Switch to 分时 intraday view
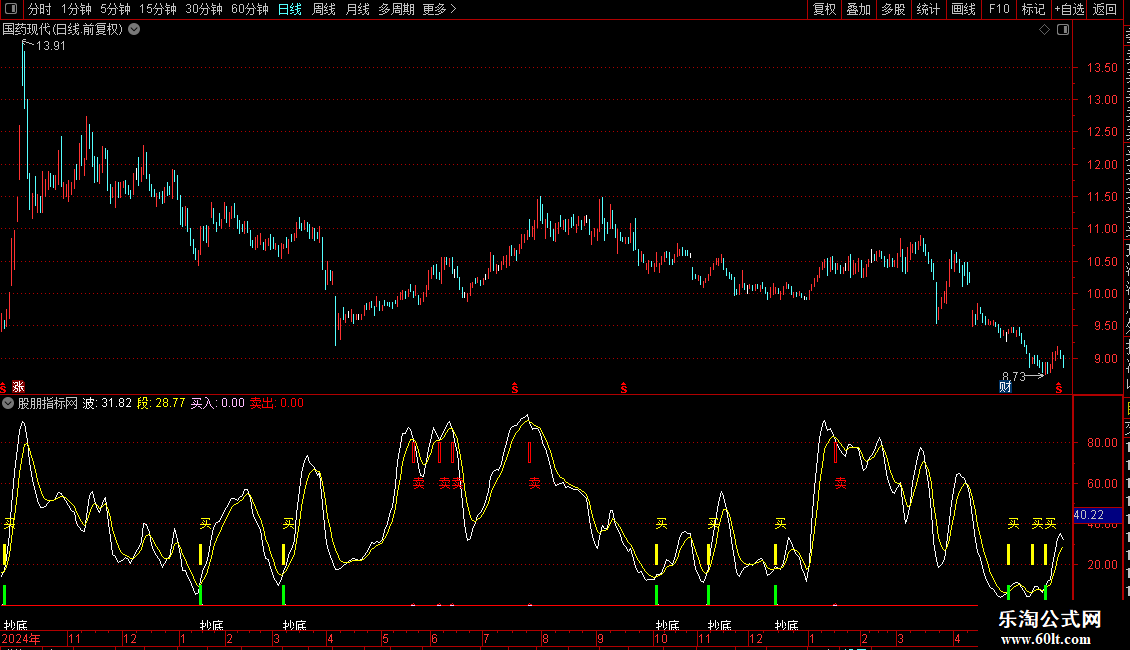Image resolution: width=1130 pixels, height=650 pixels. click(x=40, y=9)
